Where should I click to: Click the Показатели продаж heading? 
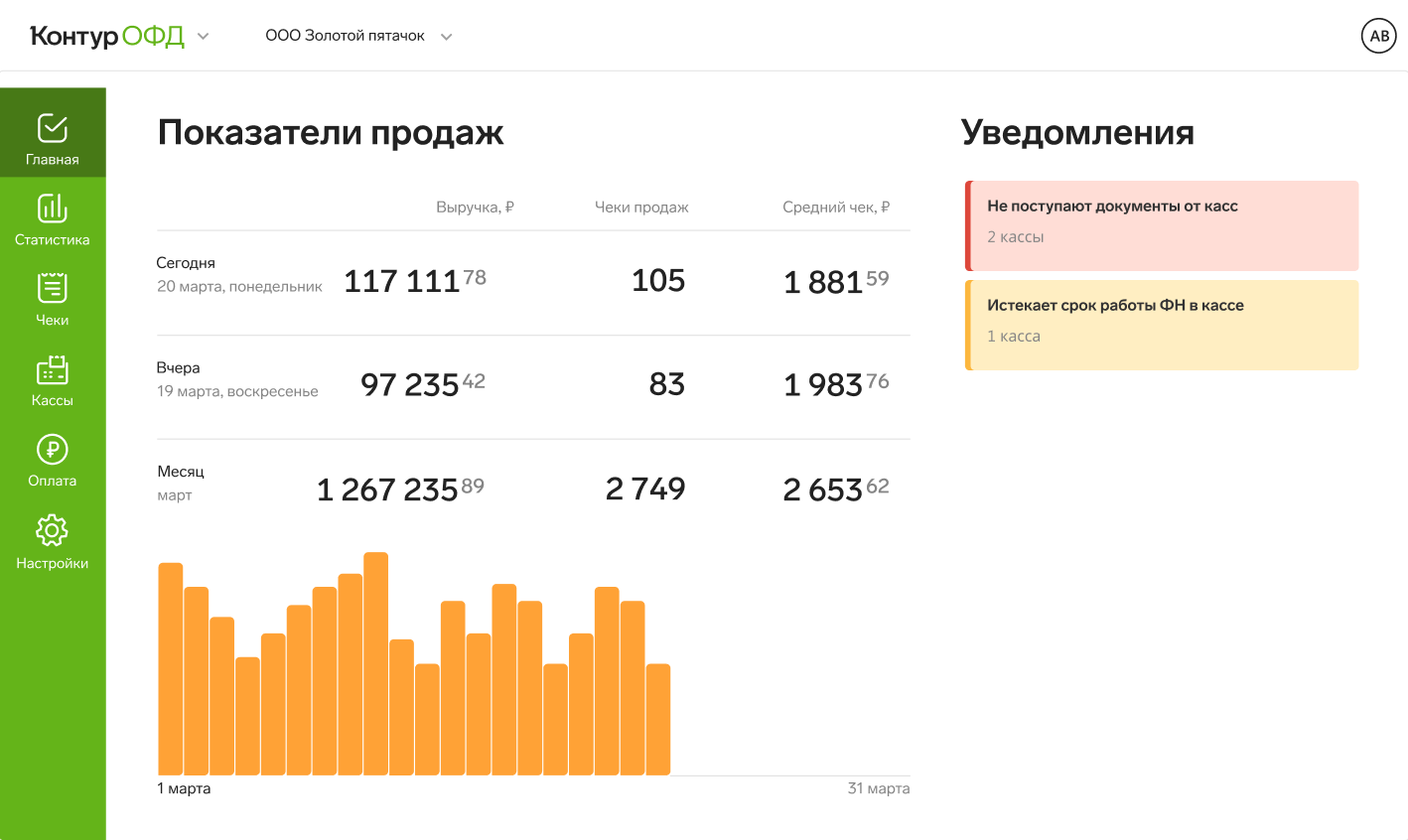[x=331, y=133]
